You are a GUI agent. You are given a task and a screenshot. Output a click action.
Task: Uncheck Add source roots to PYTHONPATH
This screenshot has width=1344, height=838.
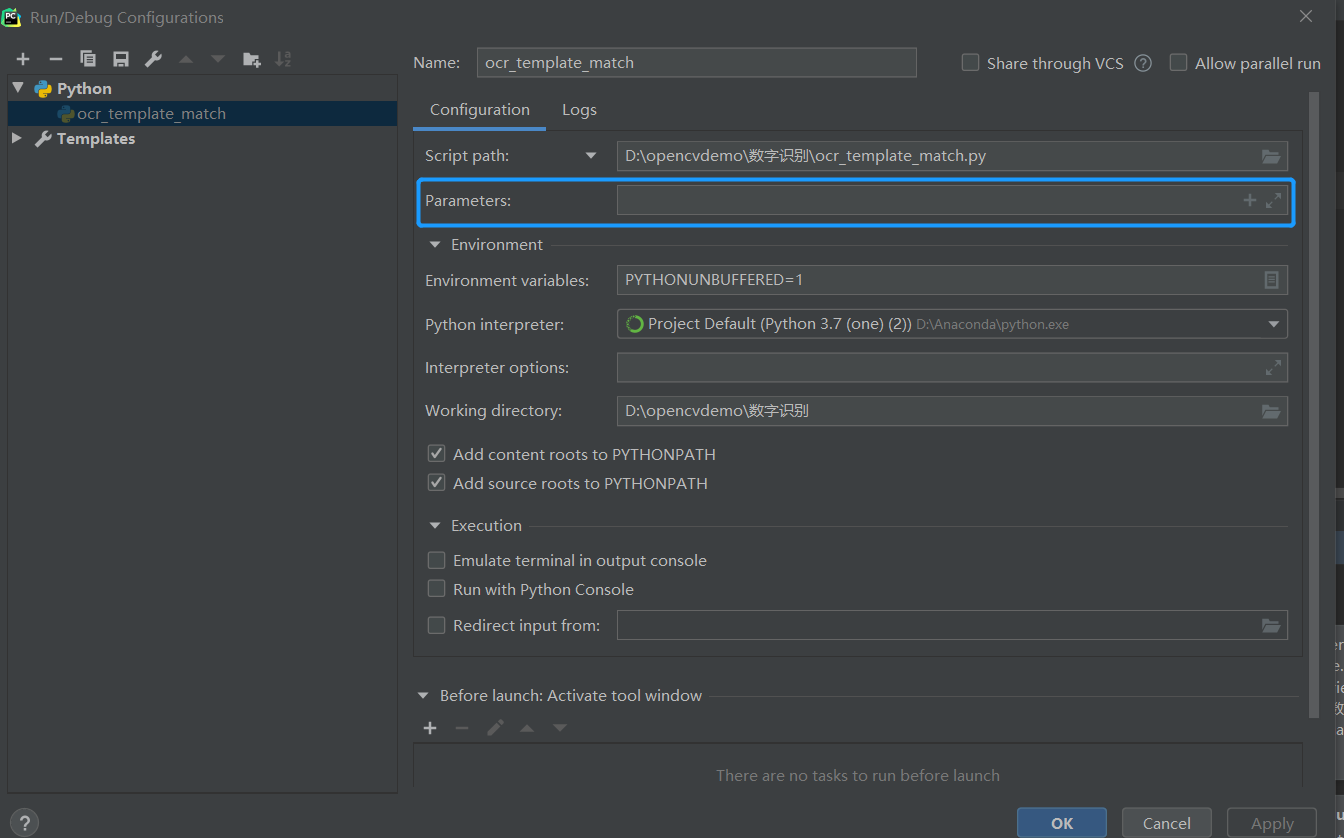click(436, 482)
